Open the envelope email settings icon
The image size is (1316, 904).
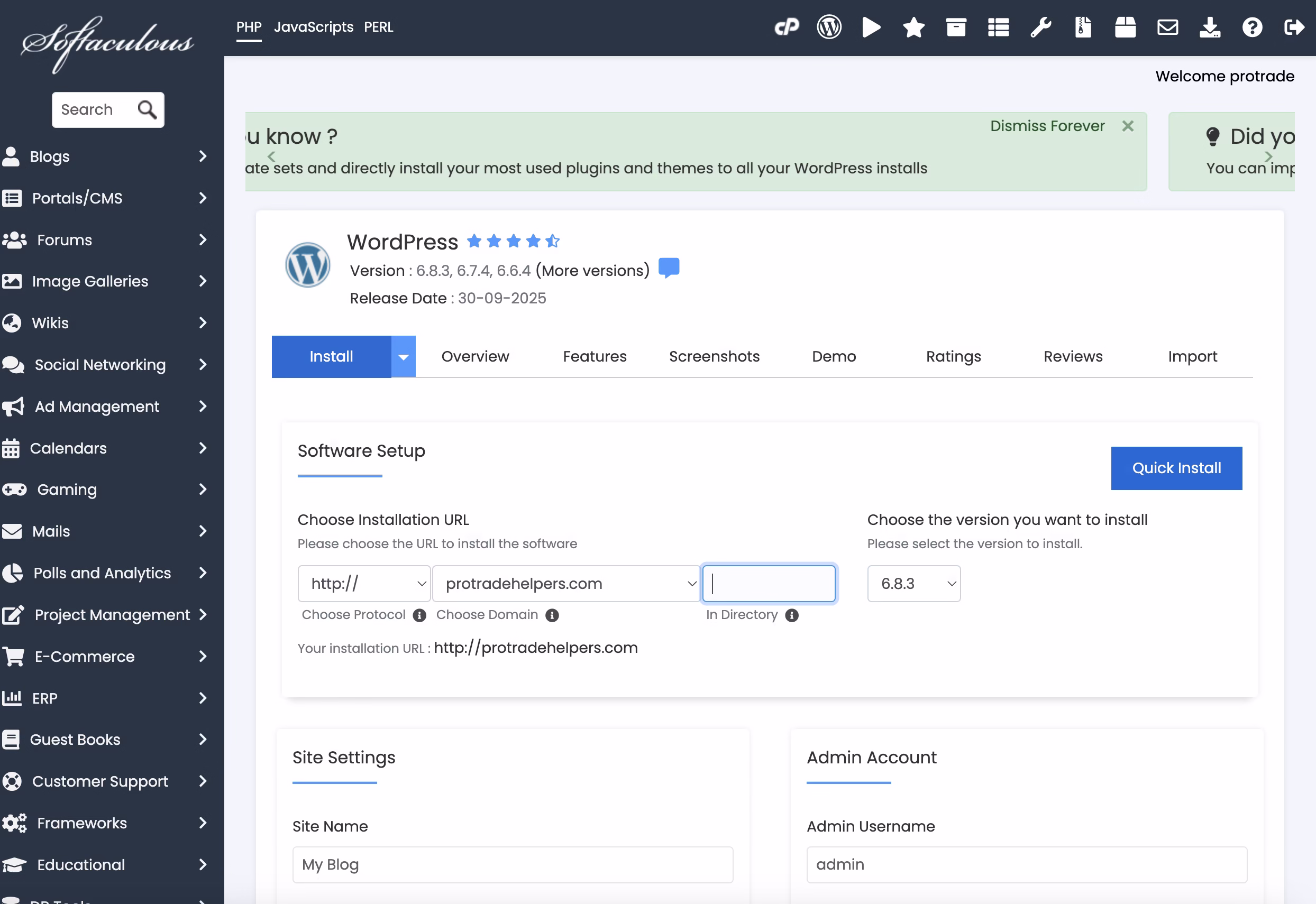[1167, 27]
